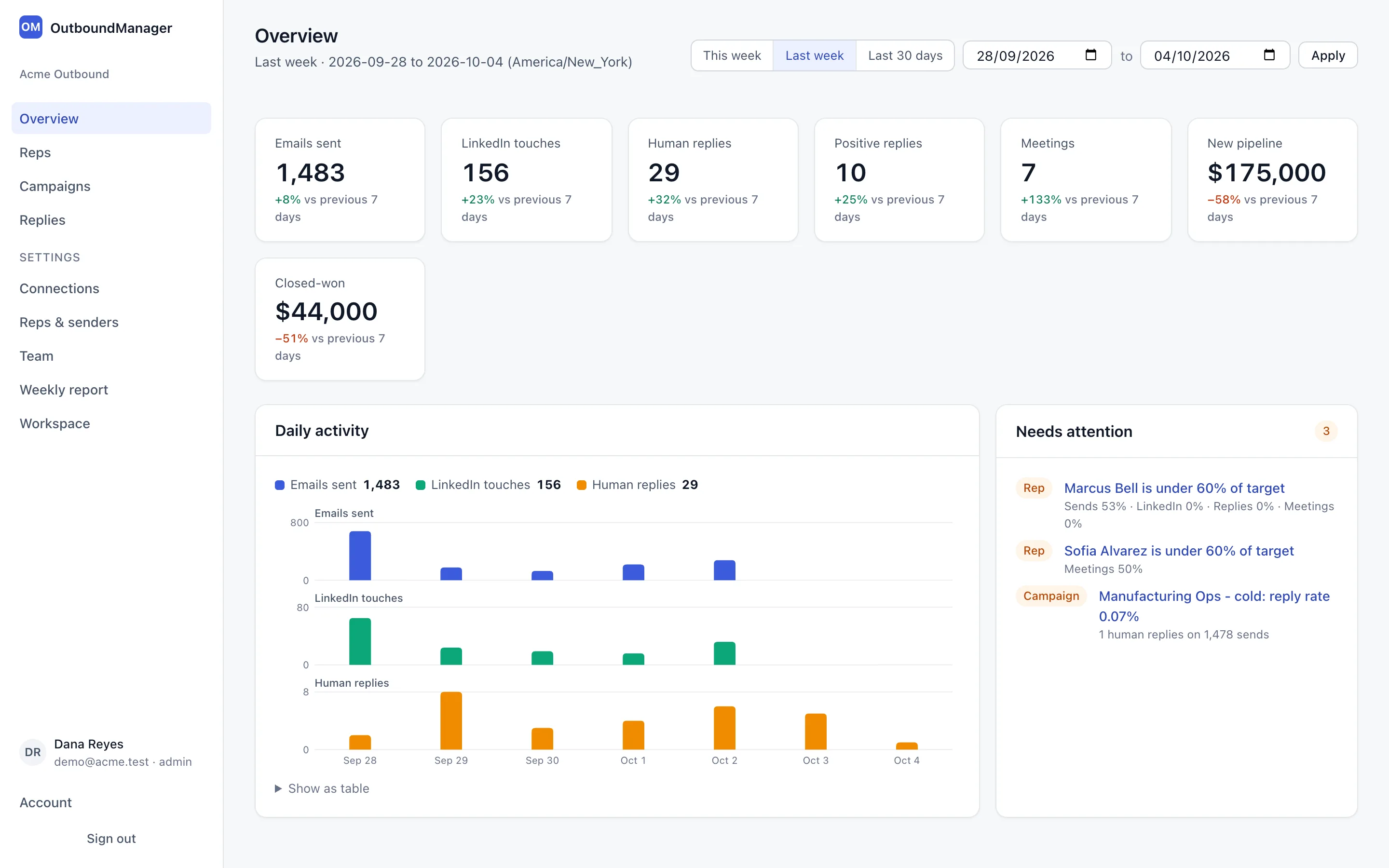
Task: Click the orange Human replies legend swatch
Action: click(x=582, y=485)
